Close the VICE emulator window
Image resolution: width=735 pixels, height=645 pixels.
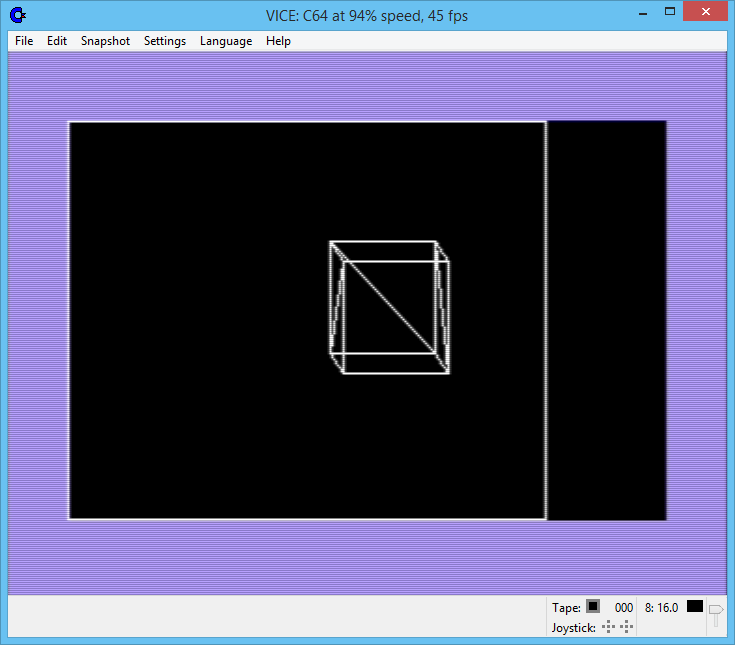705,12
